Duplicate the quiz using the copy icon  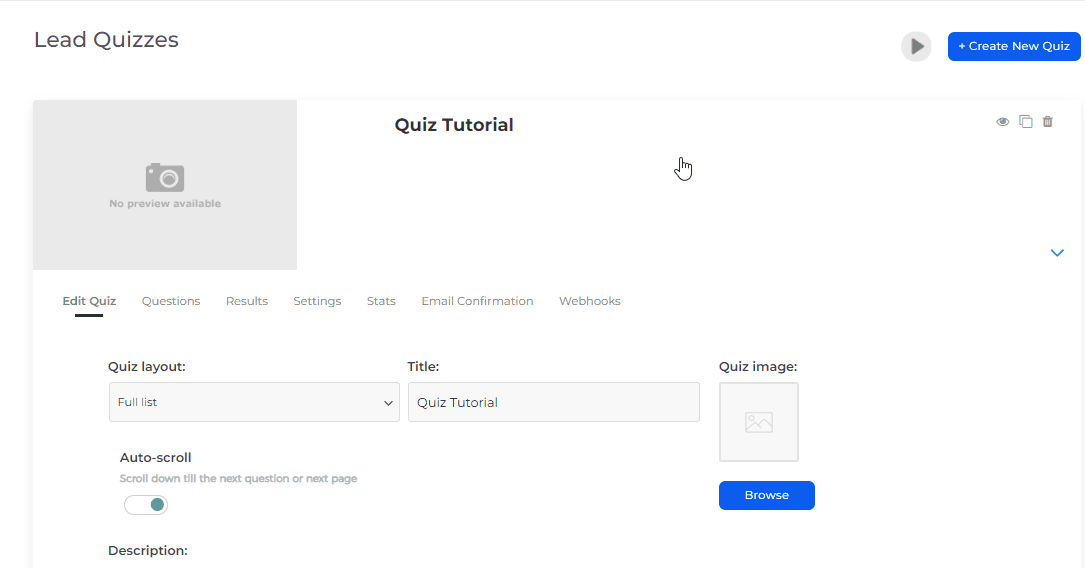click(x=1025, y=122)
